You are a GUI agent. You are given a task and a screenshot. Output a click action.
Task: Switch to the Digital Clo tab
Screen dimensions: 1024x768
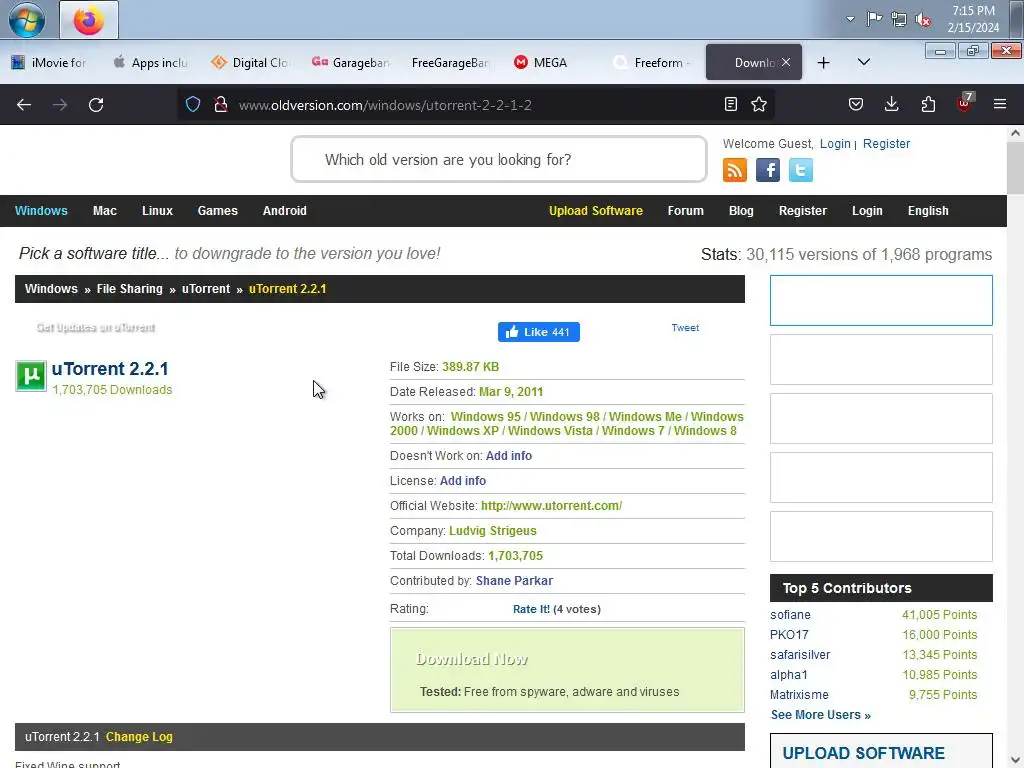pos(250,63)
